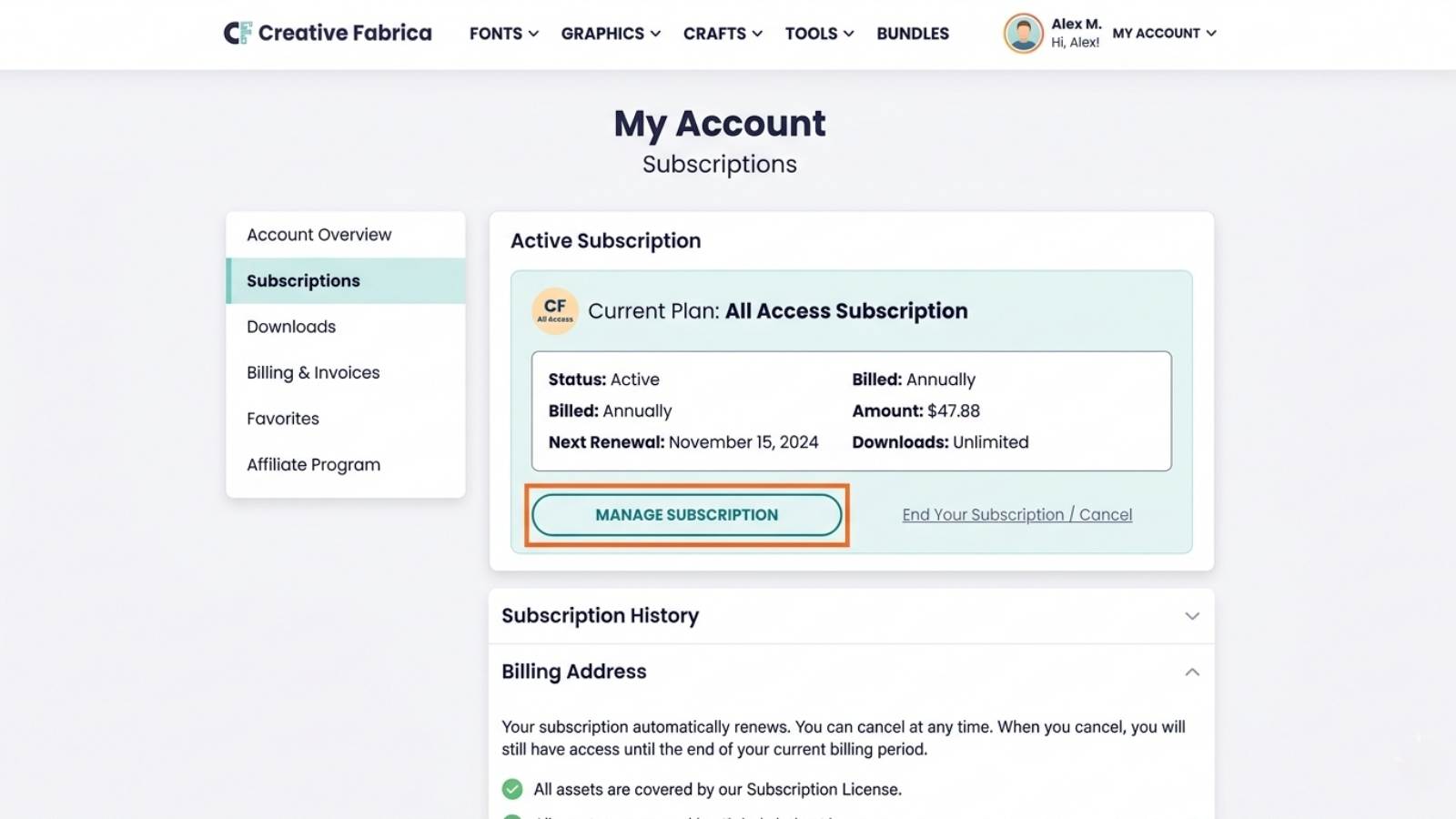The image size is (1456, 819).
Task: Click the 'All assets are covered' license text
Action: tap(718, 790)
